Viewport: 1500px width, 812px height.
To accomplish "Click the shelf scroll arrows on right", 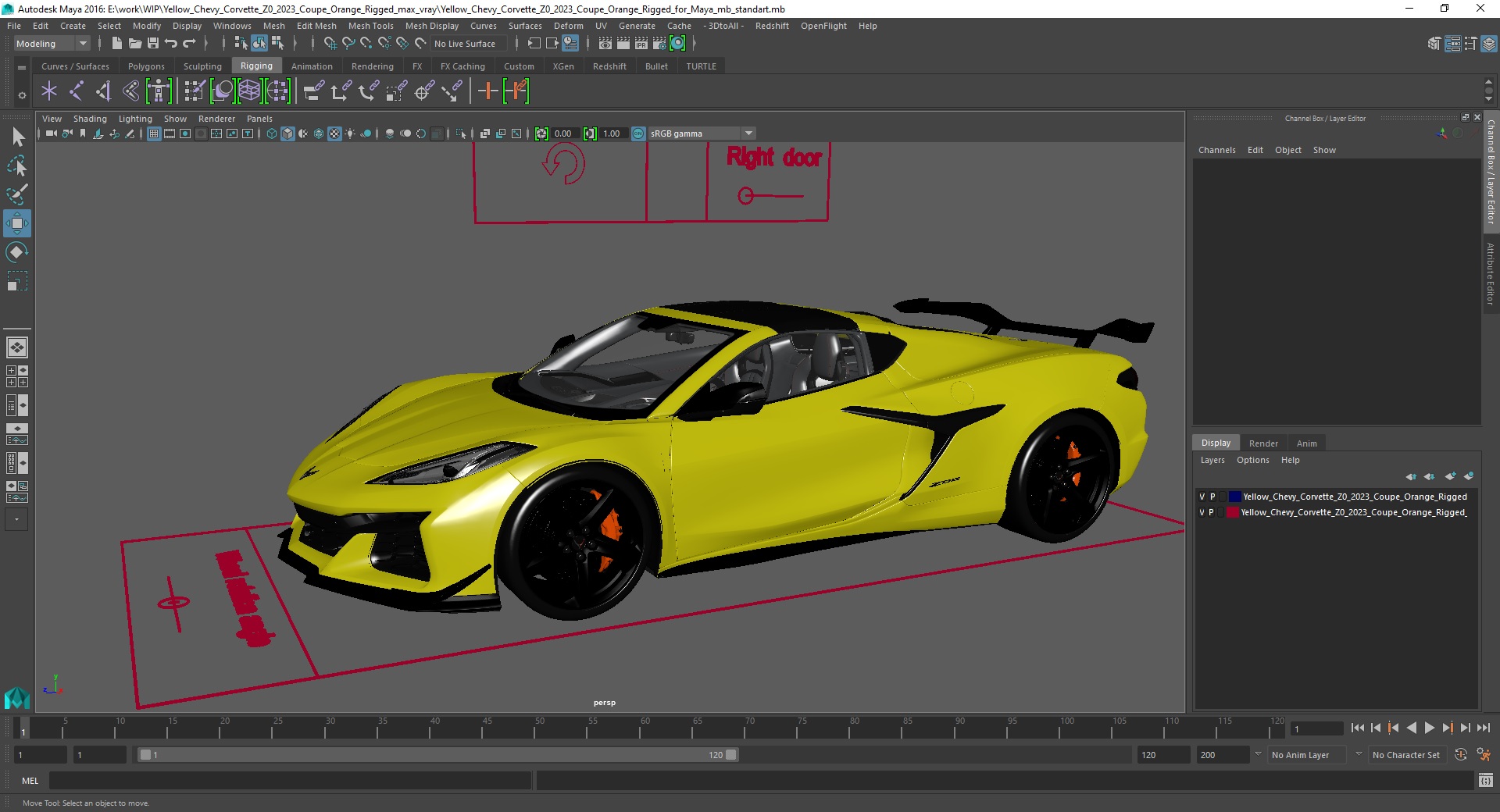I will pyautogui.click(x=1488, y=91).
